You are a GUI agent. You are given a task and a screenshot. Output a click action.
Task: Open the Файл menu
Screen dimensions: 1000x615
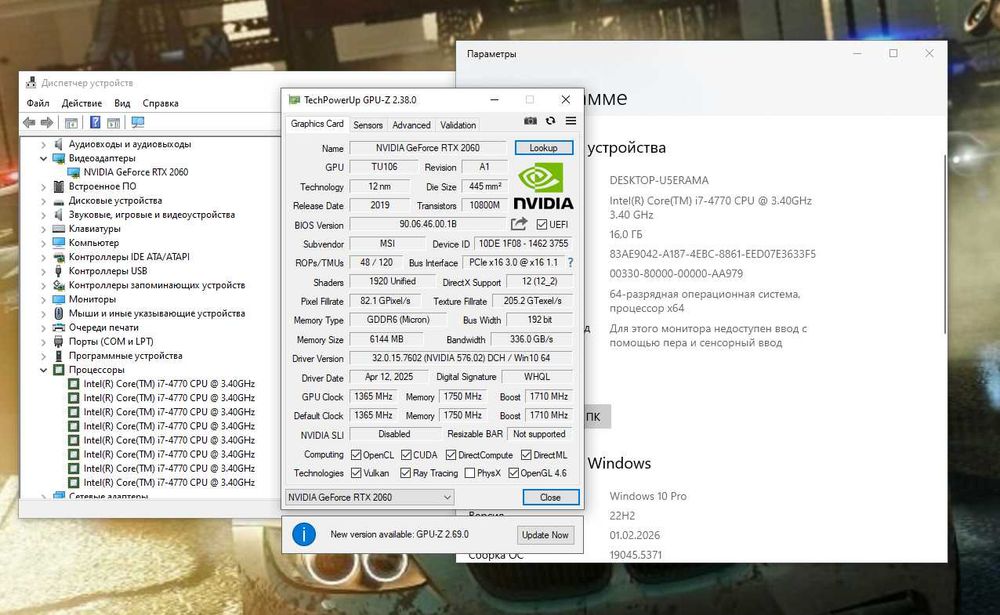38,103
